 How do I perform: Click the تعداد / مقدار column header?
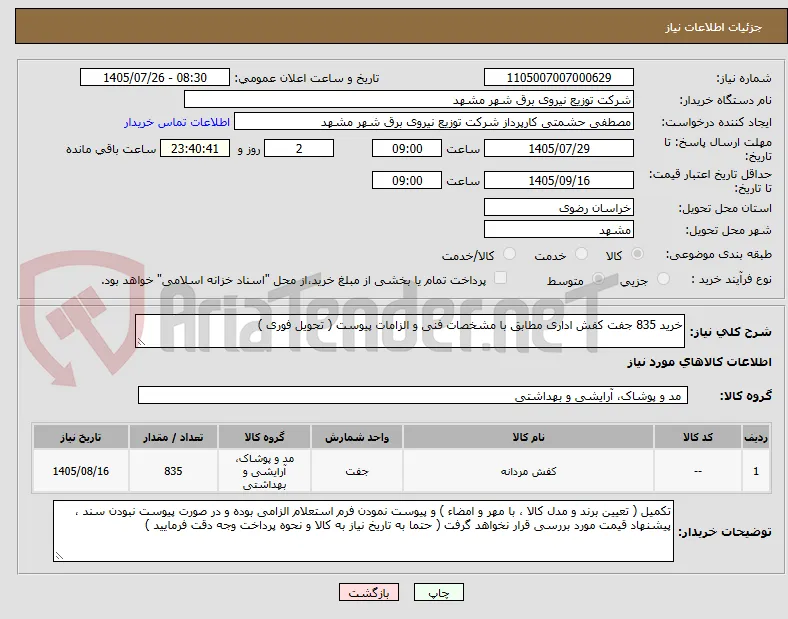pyautogui.click(x=173, y=437)
